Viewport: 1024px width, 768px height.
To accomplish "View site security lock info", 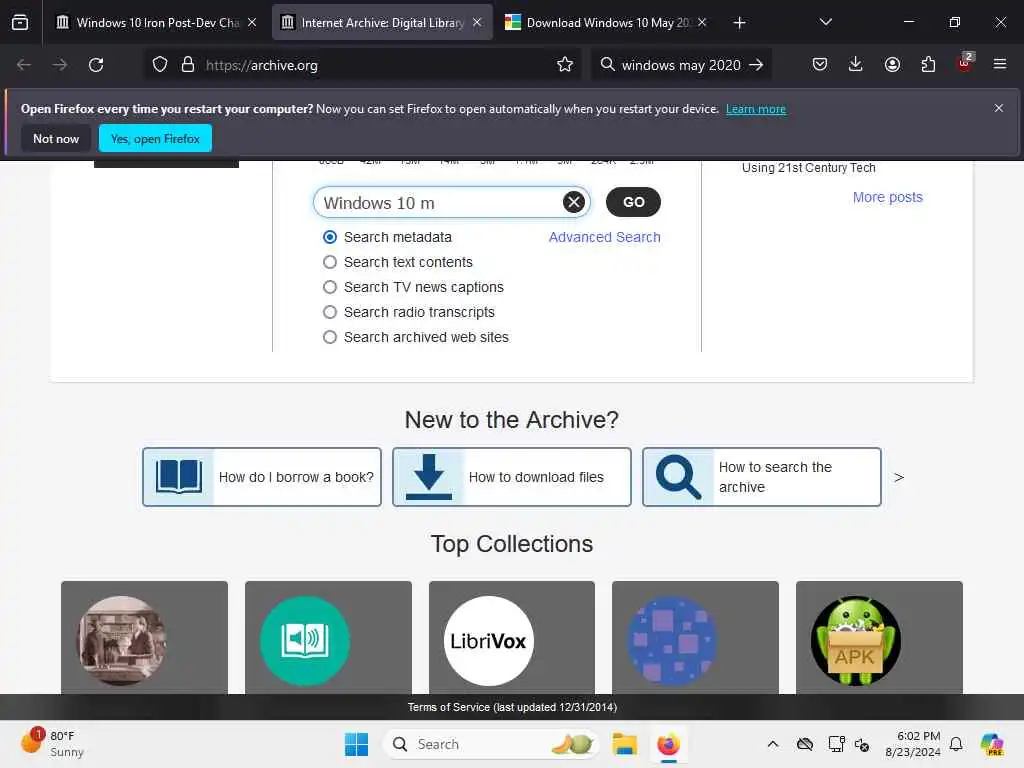I will (188, 65).
